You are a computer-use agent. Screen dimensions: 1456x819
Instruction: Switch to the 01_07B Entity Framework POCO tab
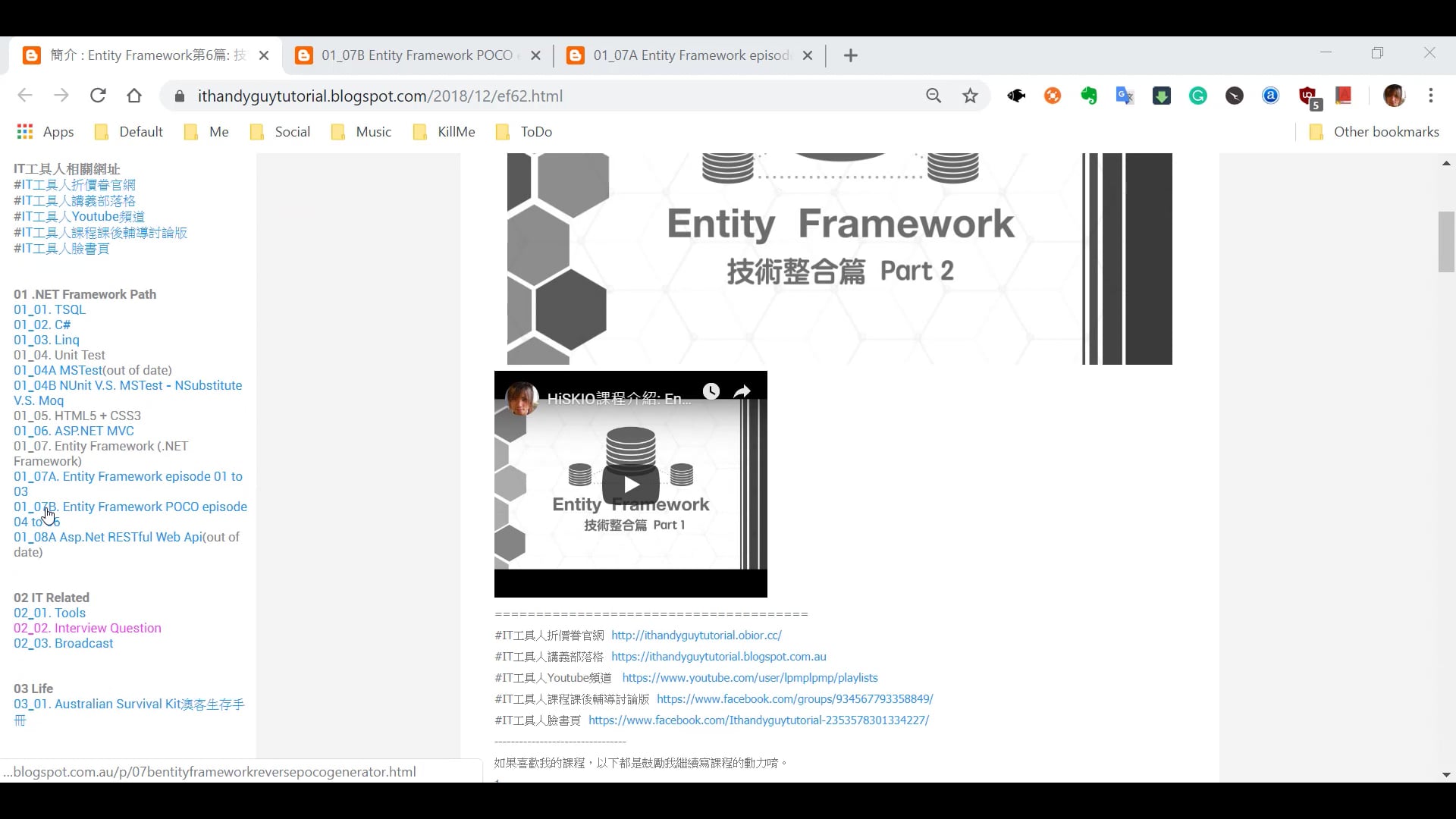[x=416, y=55]
